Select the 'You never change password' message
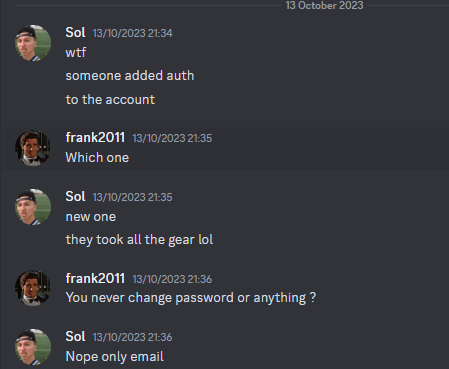This screenshot has height=369, width=449. click(x=191, y=298)
